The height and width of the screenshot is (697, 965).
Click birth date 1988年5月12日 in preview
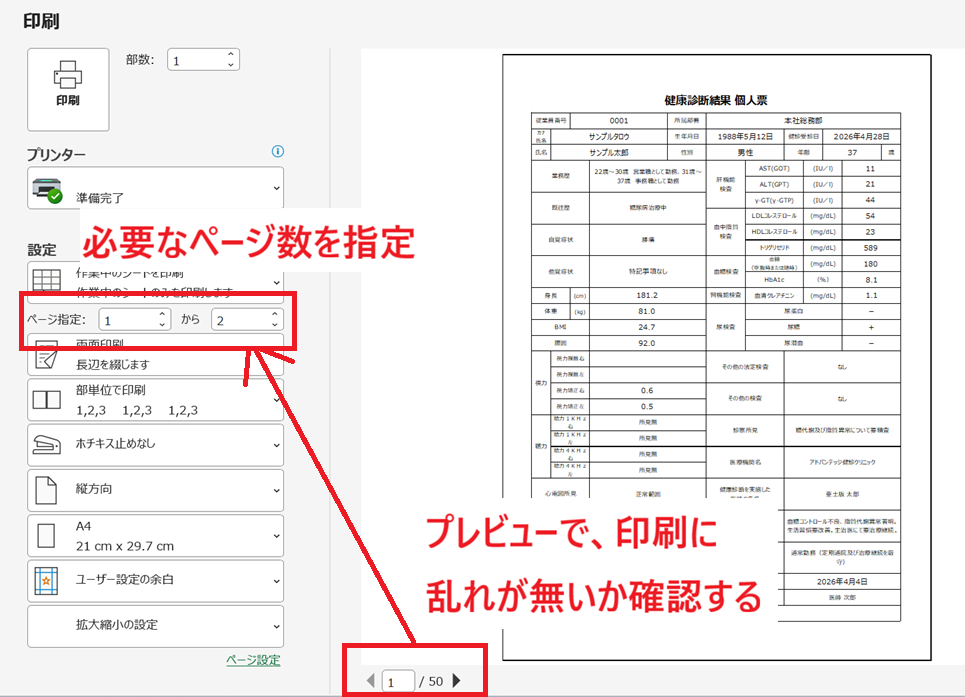(x=745, y=137)
